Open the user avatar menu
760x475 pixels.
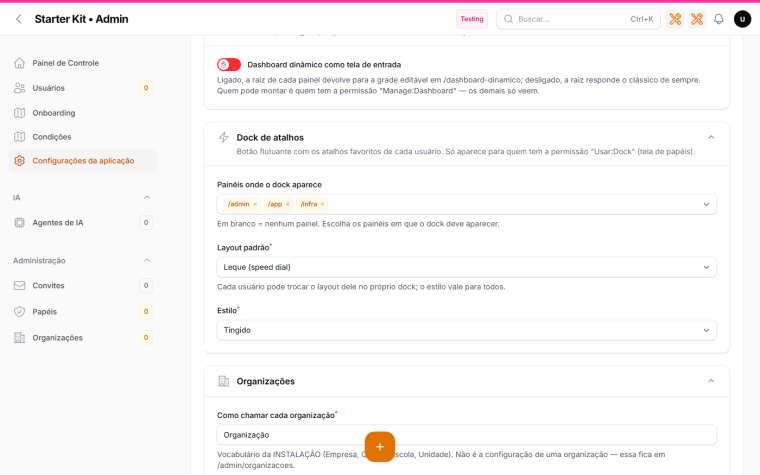742,19
